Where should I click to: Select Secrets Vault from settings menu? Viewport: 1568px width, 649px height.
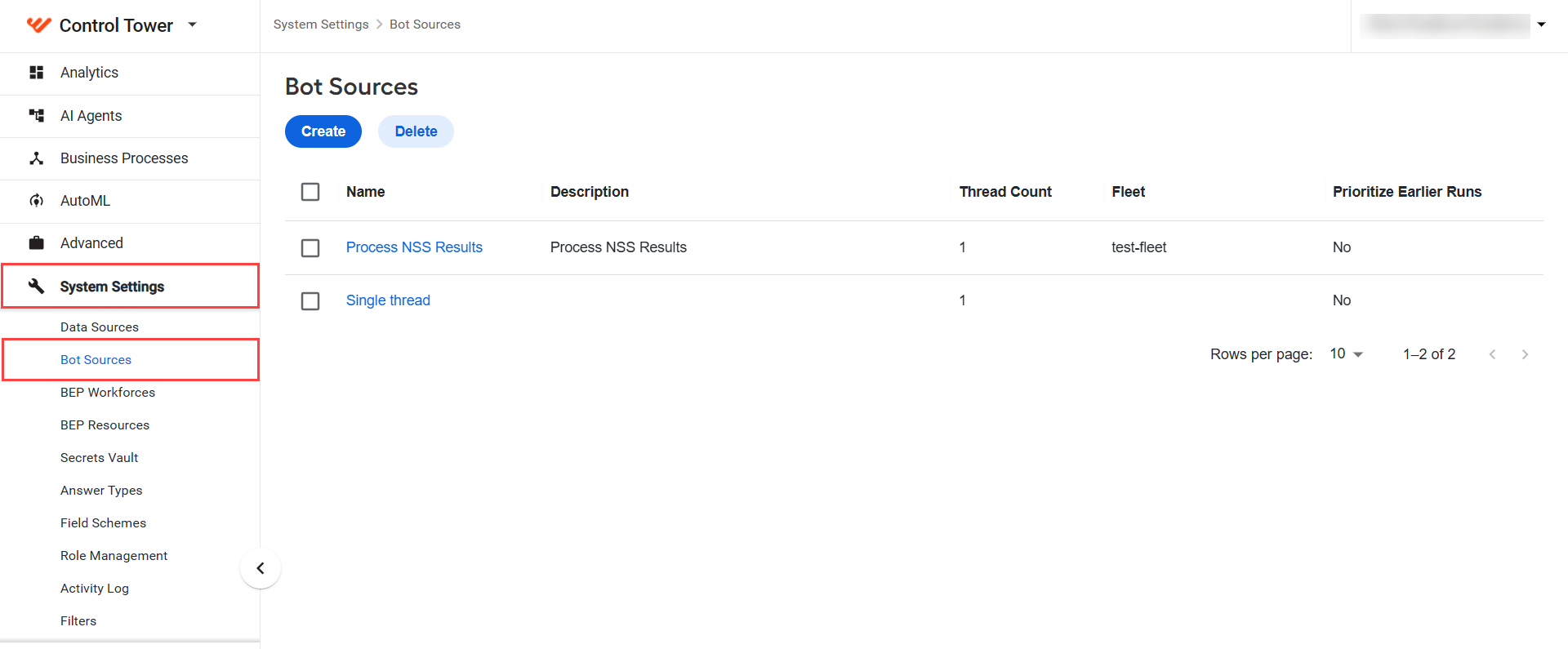(x=100, y=458)
